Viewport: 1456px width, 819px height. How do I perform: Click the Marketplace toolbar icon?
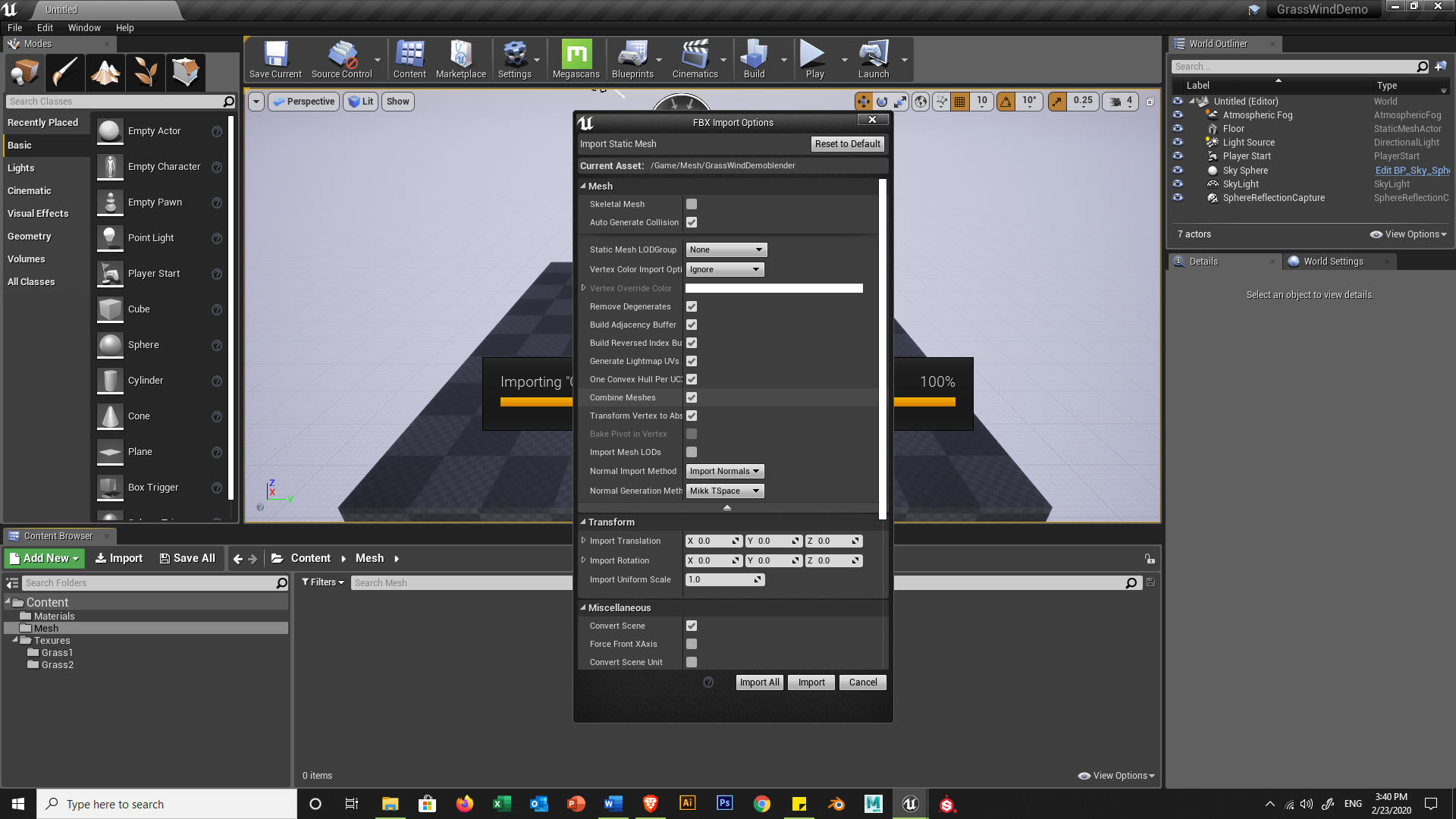coord(460,59)
